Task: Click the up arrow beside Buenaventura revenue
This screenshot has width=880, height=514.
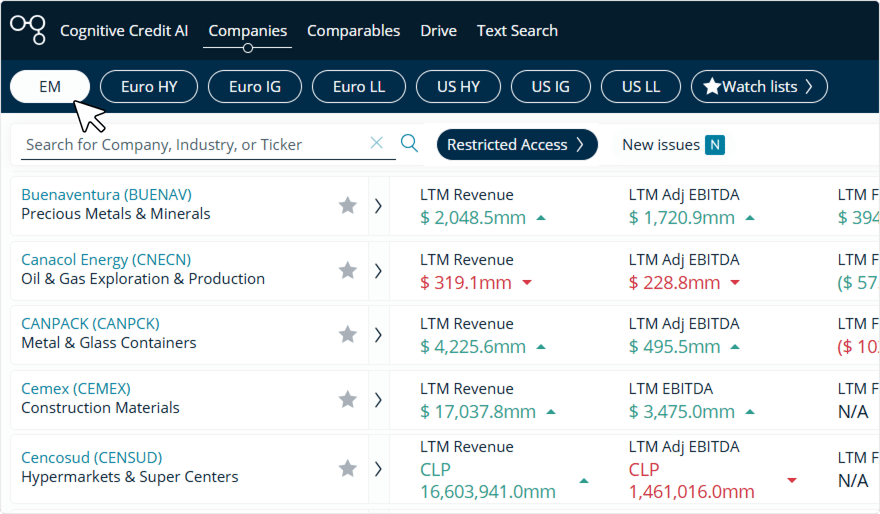Action: click(541, 218)
